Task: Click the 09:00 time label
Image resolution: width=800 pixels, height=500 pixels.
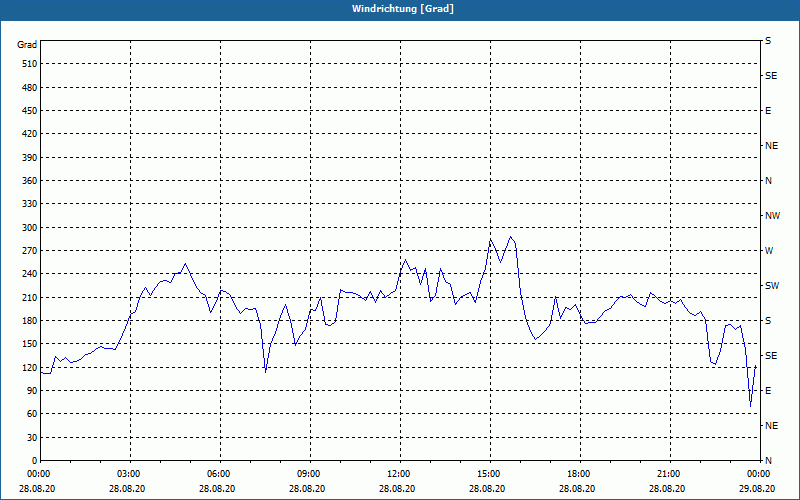Action: pyautogui.click(x=310, y=474)
